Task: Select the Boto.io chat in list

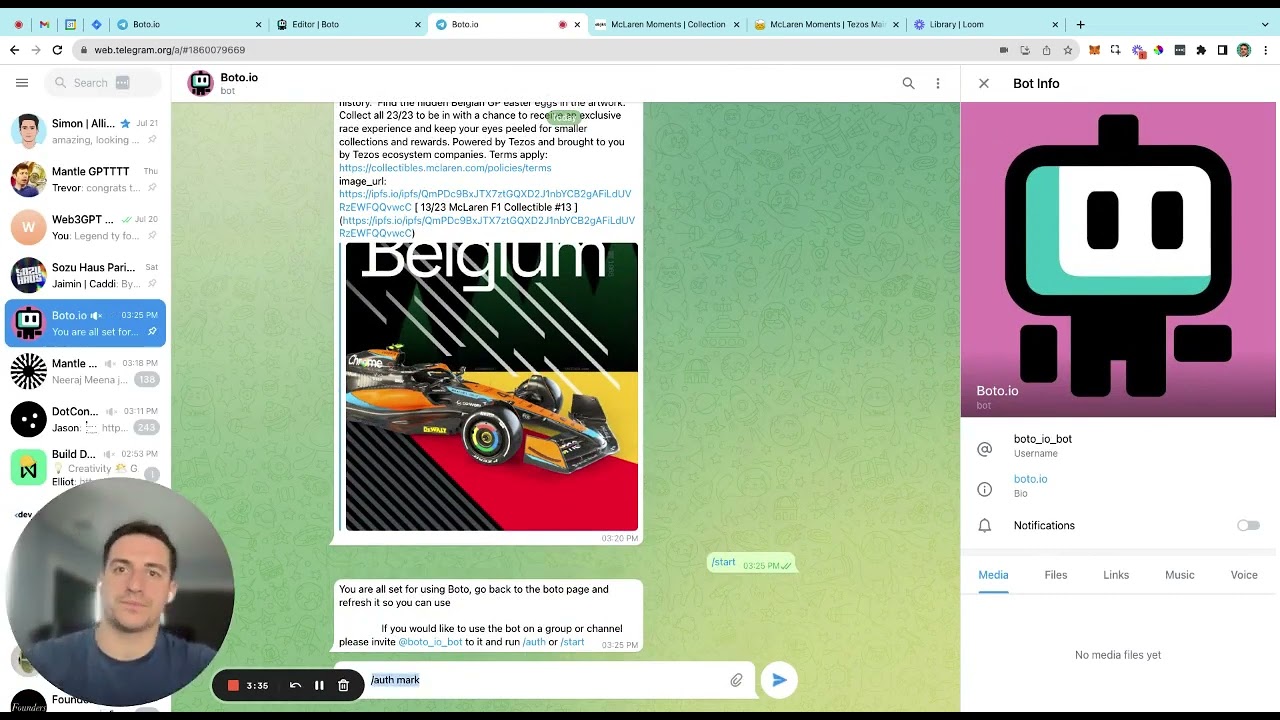Action: (x=85, y=323)
